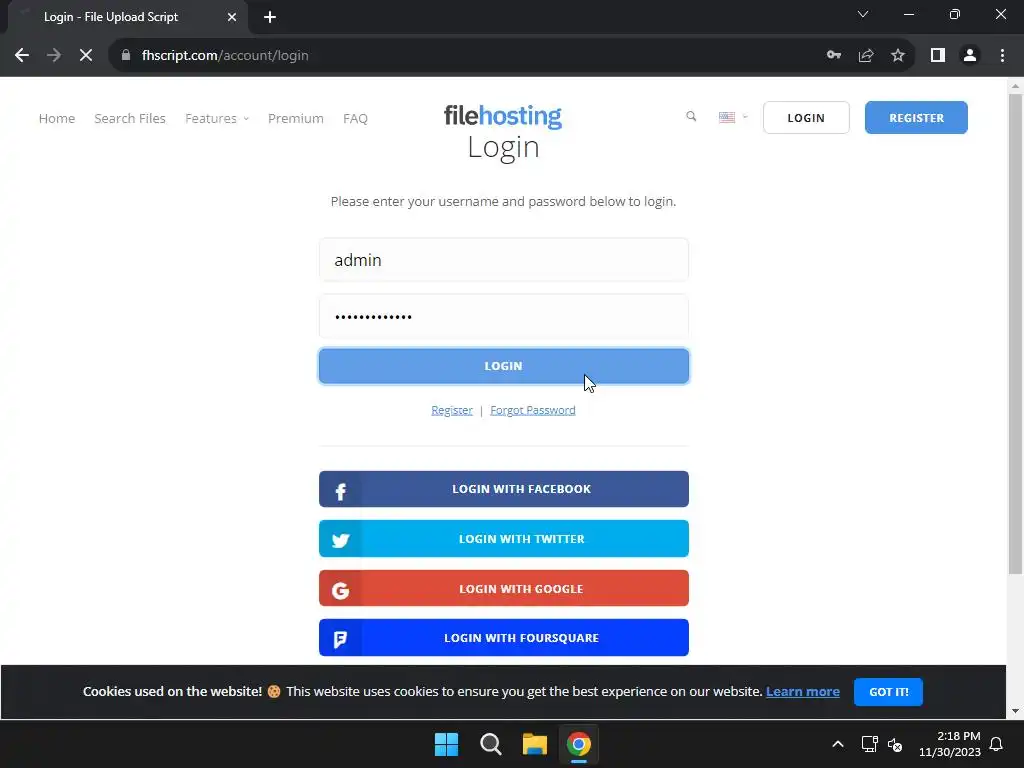Click the address bar URL
This screenshot has width=1024, height=768.
225,56
